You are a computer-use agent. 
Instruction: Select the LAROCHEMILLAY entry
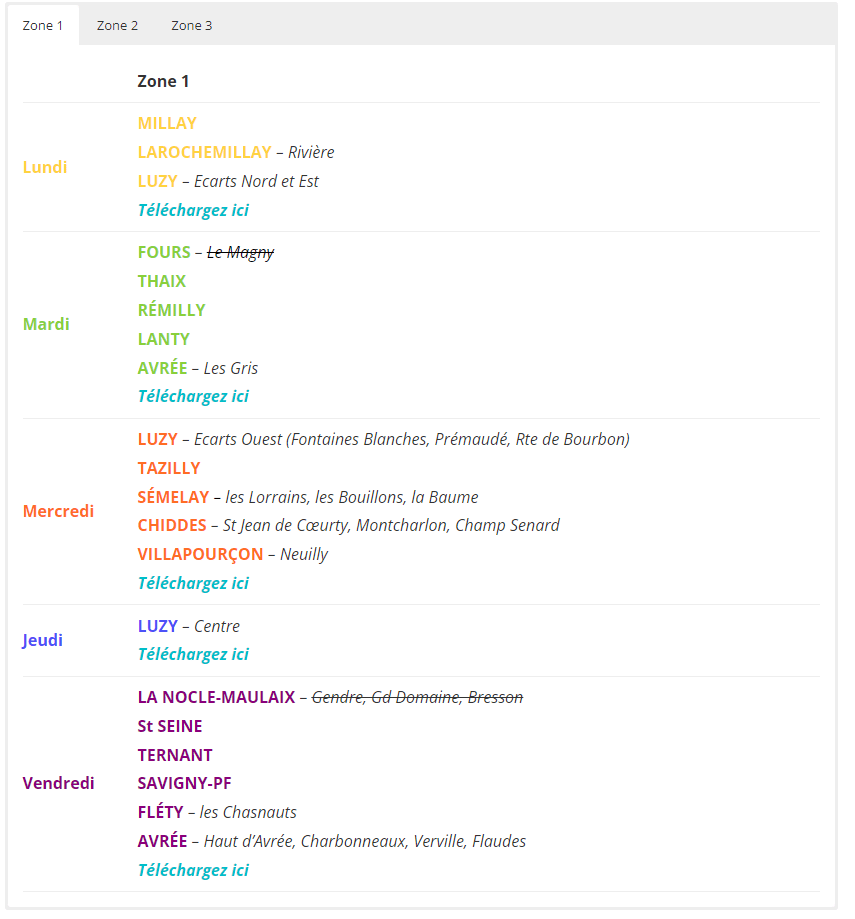coord(204,152)
